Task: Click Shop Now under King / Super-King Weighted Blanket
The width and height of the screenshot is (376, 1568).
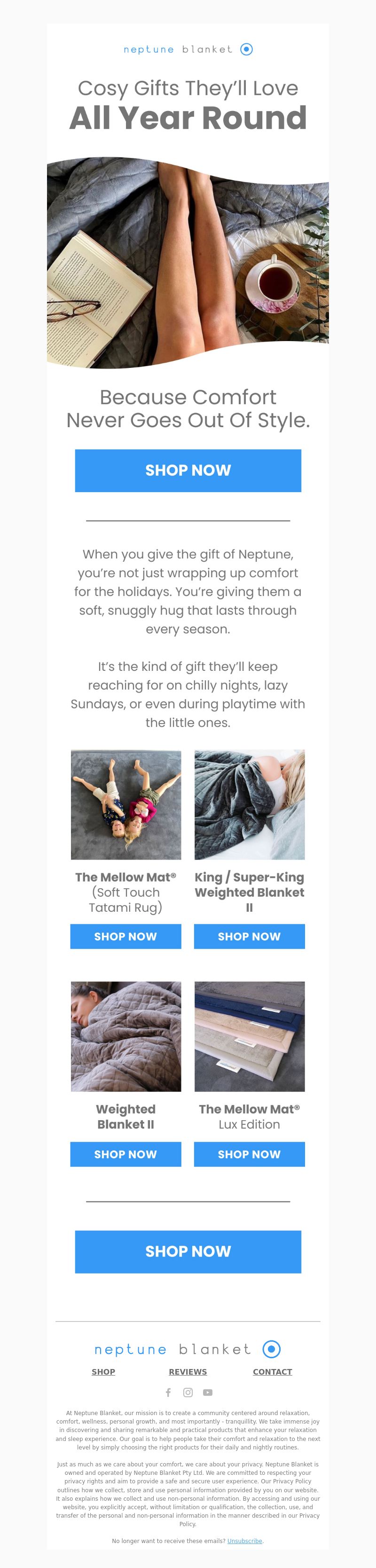Action: [250, 936]
